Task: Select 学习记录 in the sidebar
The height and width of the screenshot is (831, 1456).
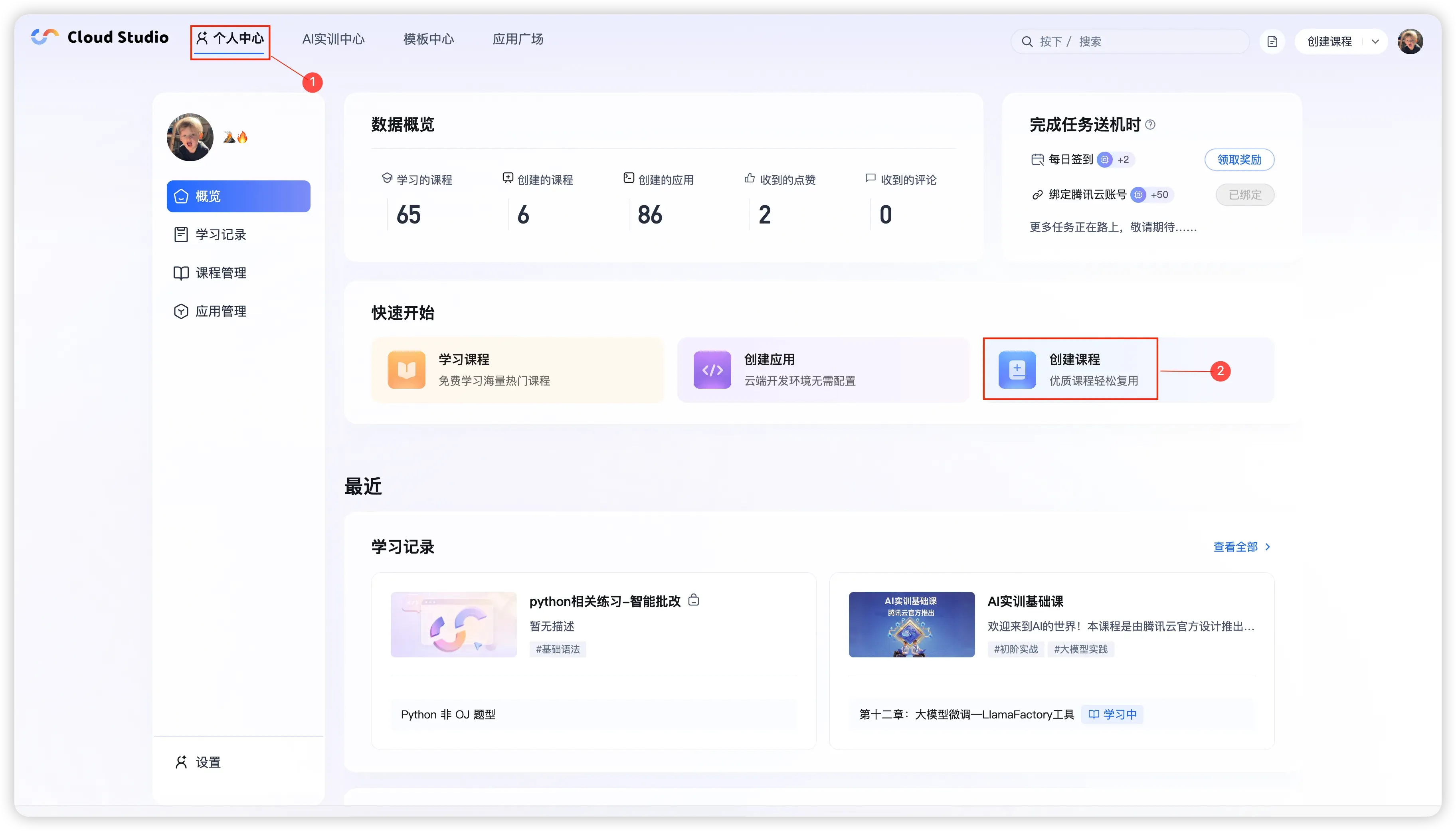Action: pos(220,235)
